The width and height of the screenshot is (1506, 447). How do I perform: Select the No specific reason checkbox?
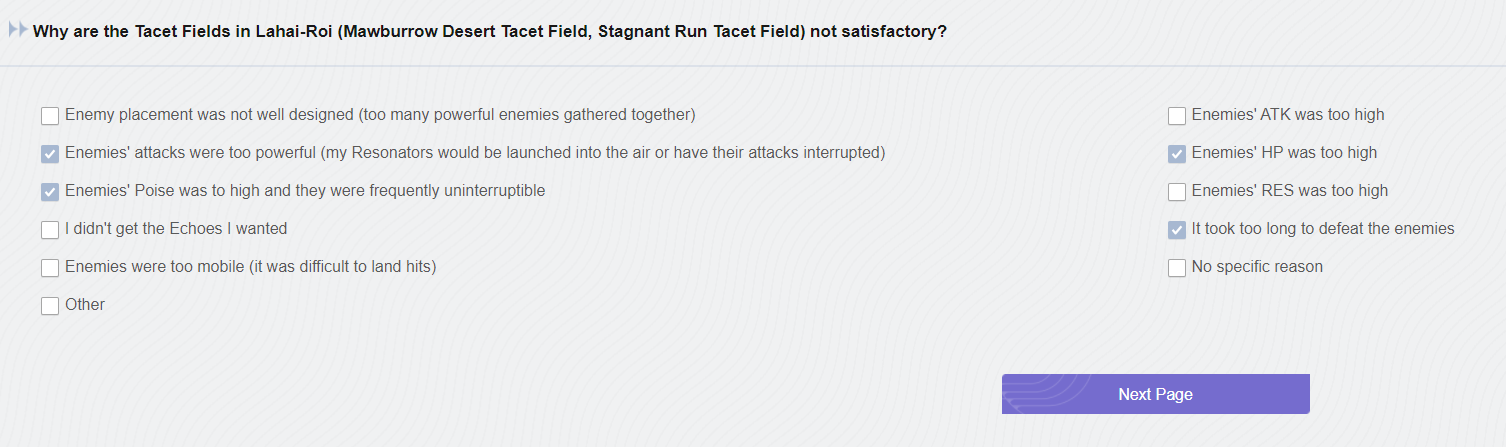tap(1177, 268)
